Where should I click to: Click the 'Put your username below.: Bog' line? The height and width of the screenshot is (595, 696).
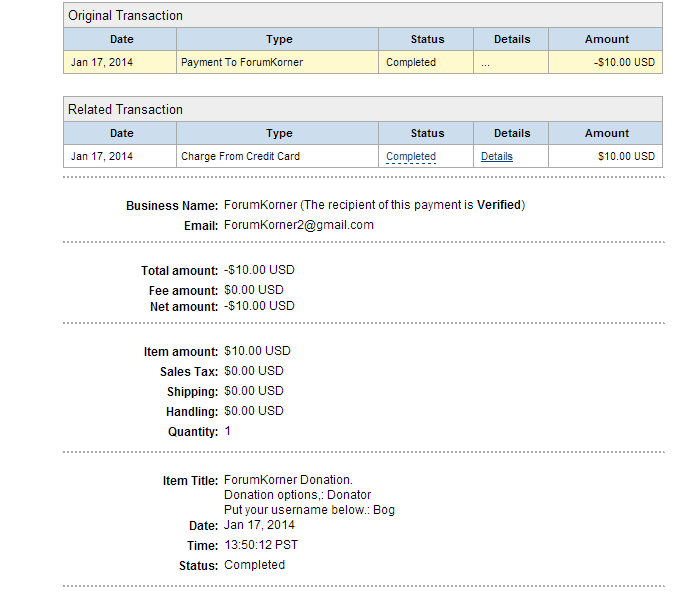point(309,510)
